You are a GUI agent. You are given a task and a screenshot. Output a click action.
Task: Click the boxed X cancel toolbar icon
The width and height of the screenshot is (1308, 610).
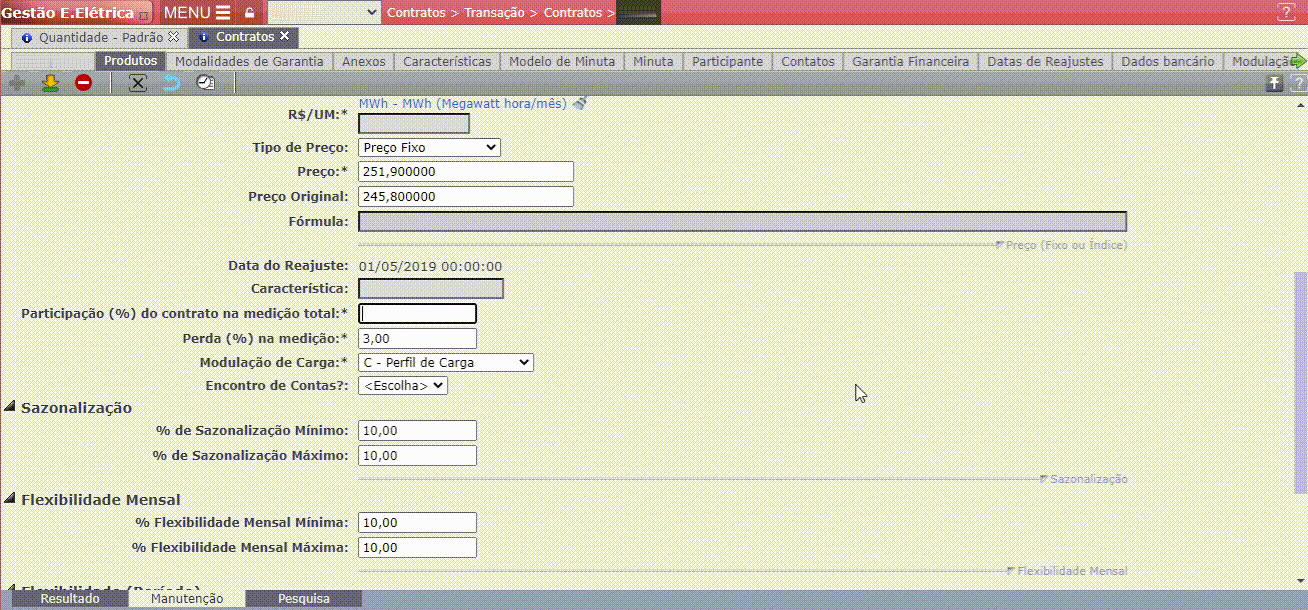(x=138, y=83)
